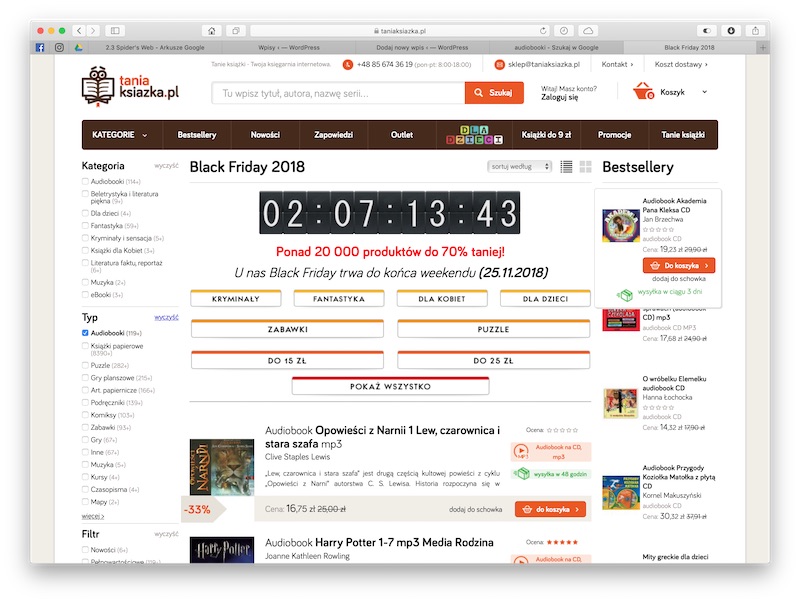Open the Zapowiedzi menu item
Screen dimensions: 800x603
(x=334, y=135)
